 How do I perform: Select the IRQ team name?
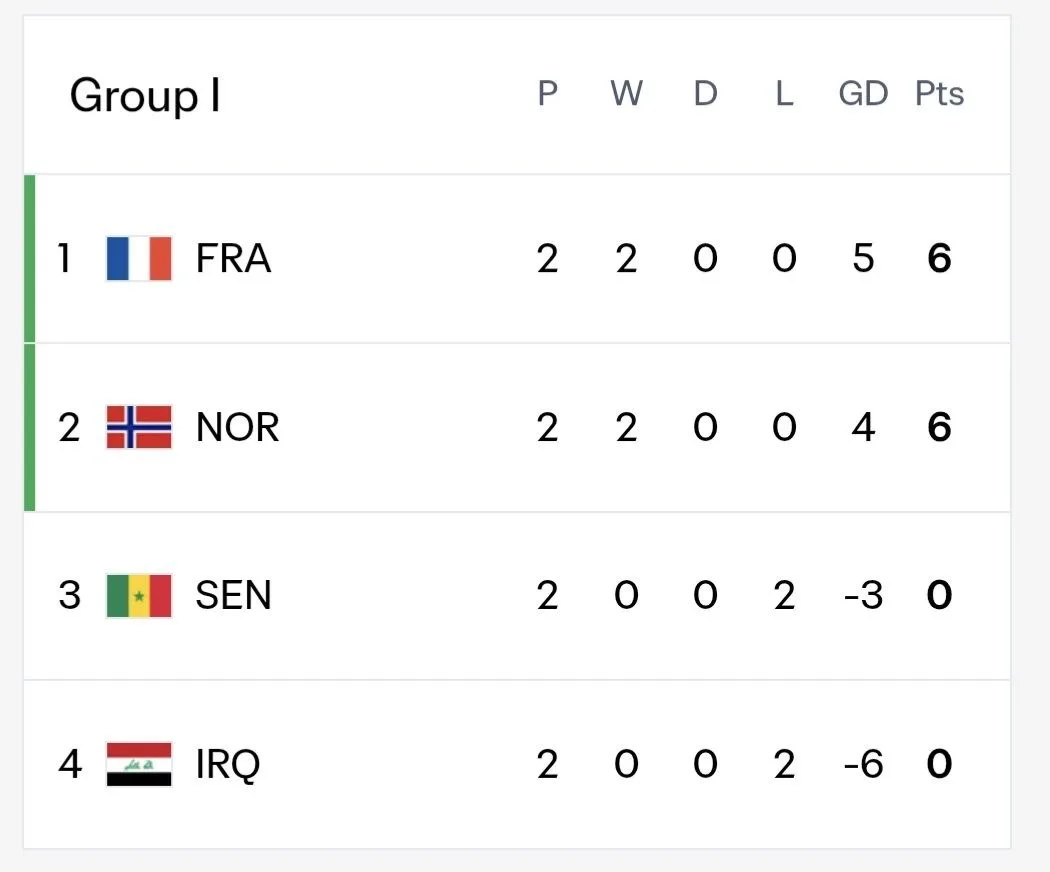[228, 764]
